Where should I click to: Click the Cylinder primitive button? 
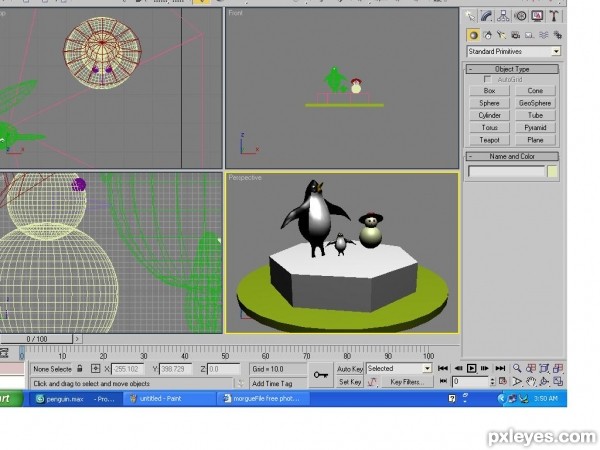(489, 116)
